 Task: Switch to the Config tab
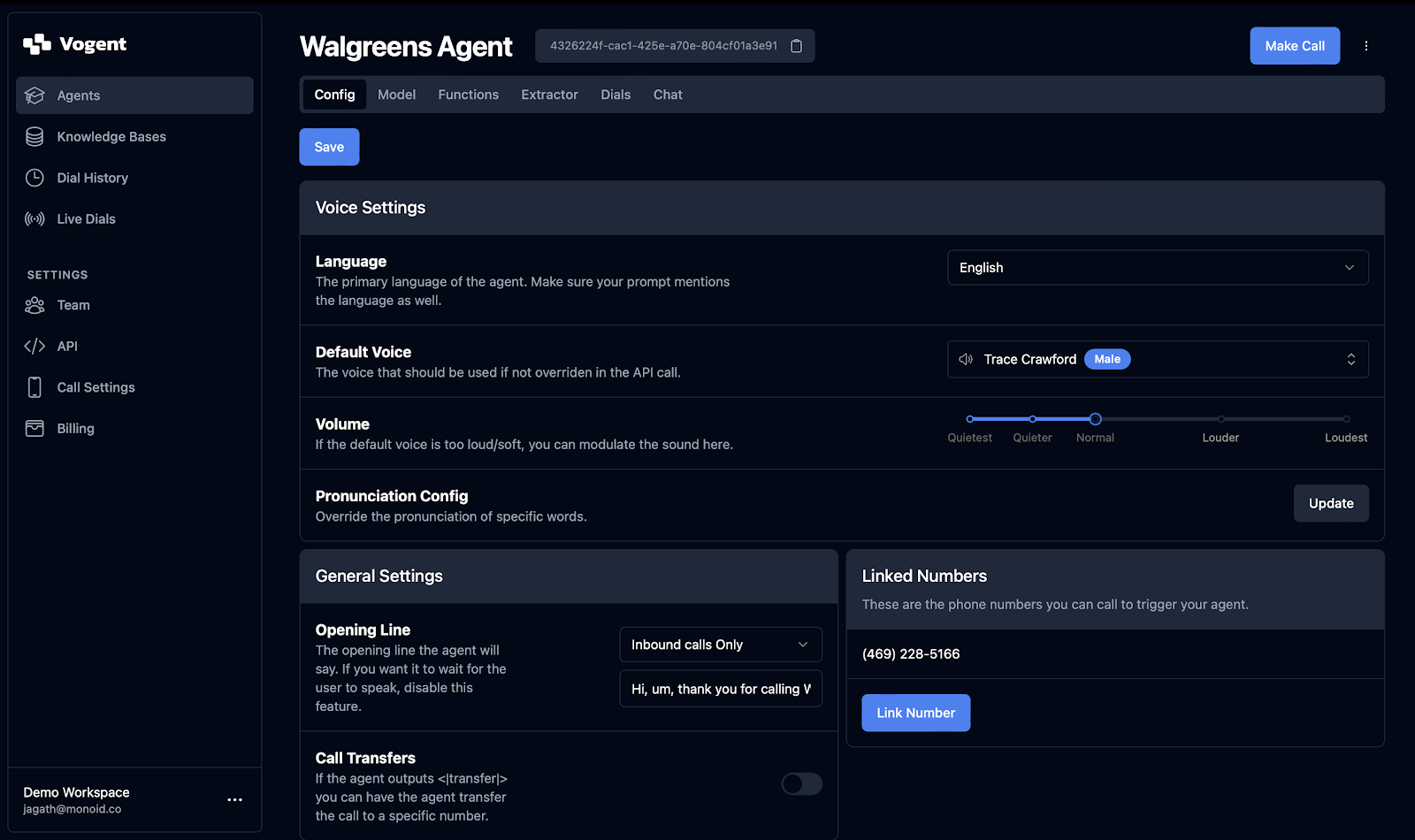click(334, 95)
